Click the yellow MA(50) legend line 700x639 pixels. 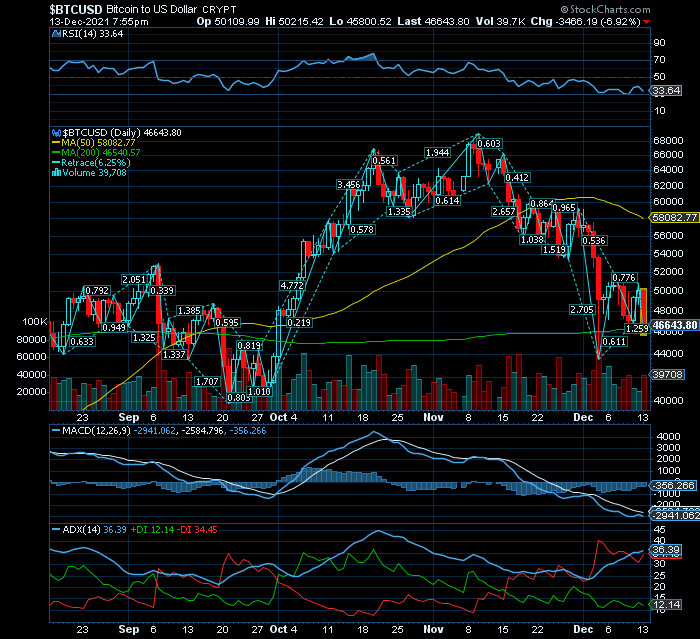click(x=56, y=142)
